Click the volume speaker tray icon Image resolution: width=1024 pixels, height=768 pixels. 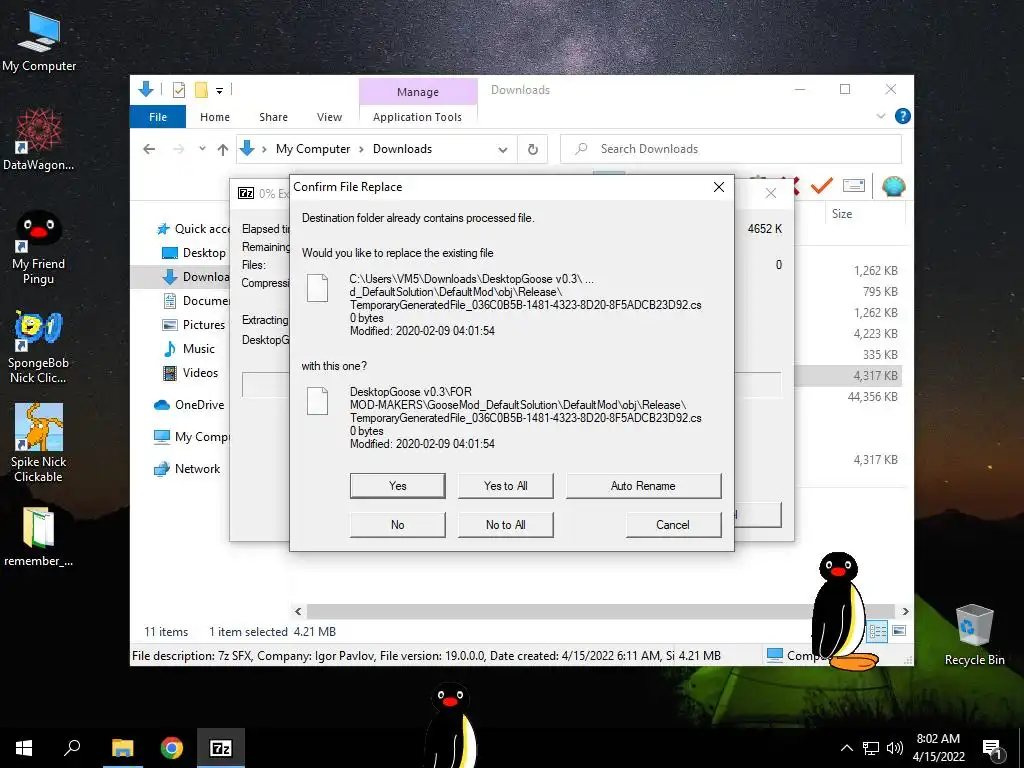pos(895,748)
